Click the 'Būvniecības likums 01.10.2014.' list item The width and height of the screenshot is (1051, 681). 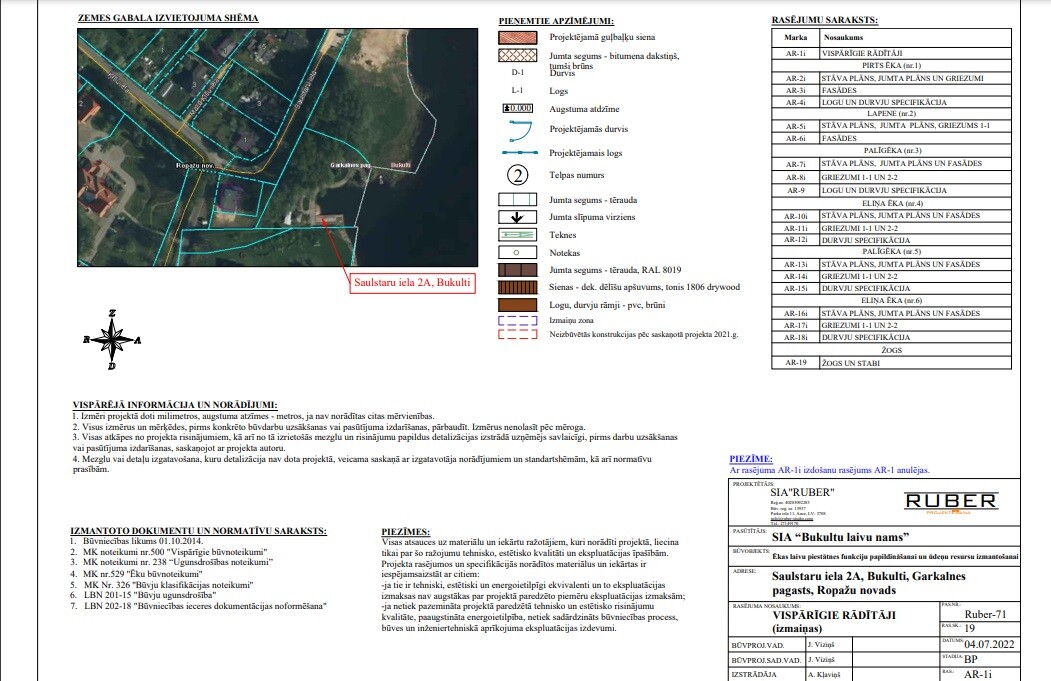coord(143,541)
